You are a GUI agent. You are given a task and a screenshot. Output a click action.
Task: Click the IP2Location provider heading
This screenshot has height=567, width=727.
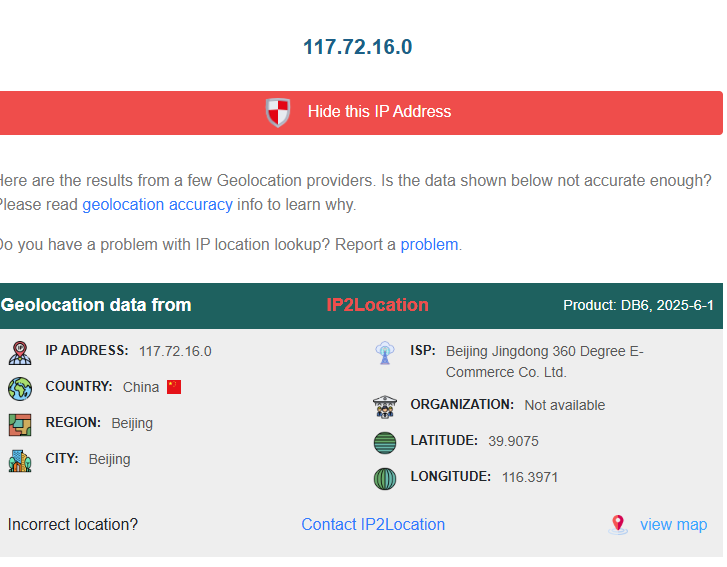pyautogui.click(x=377, y=305)
